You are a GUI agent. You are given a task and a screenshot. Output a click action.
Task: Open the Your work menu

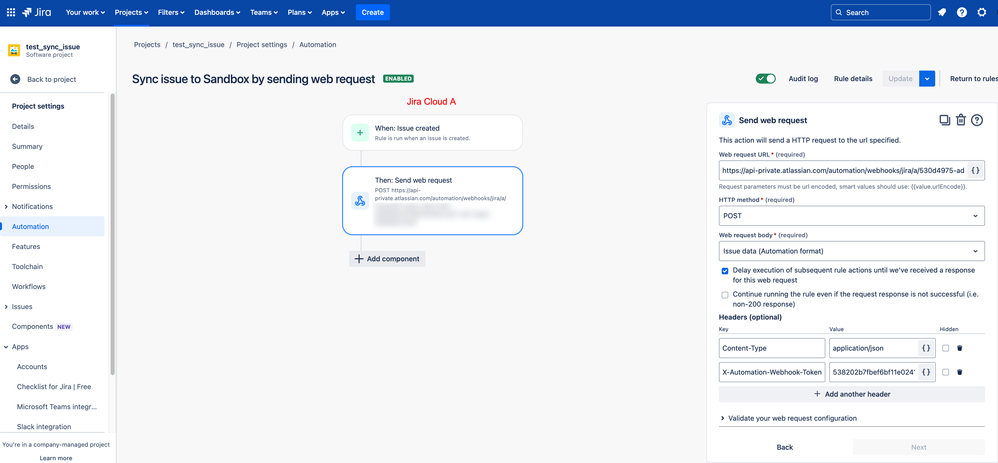coord(85,12)
